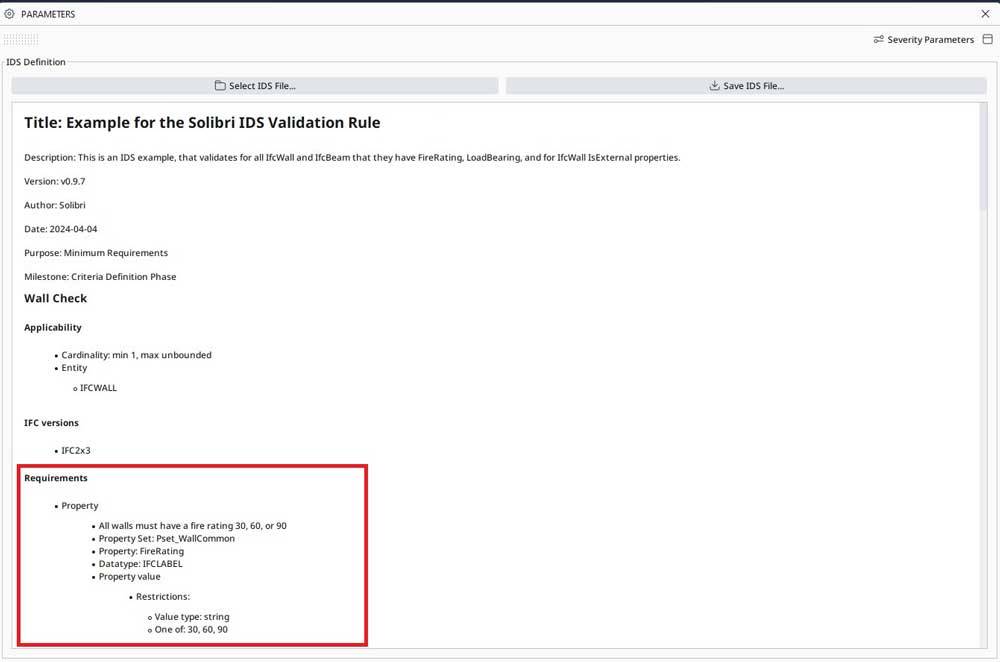This screenshot has height=662, width=1000.
Task: Click 'Purpose: Minimum Requirements' text
Action: click(x=96, y=253)
